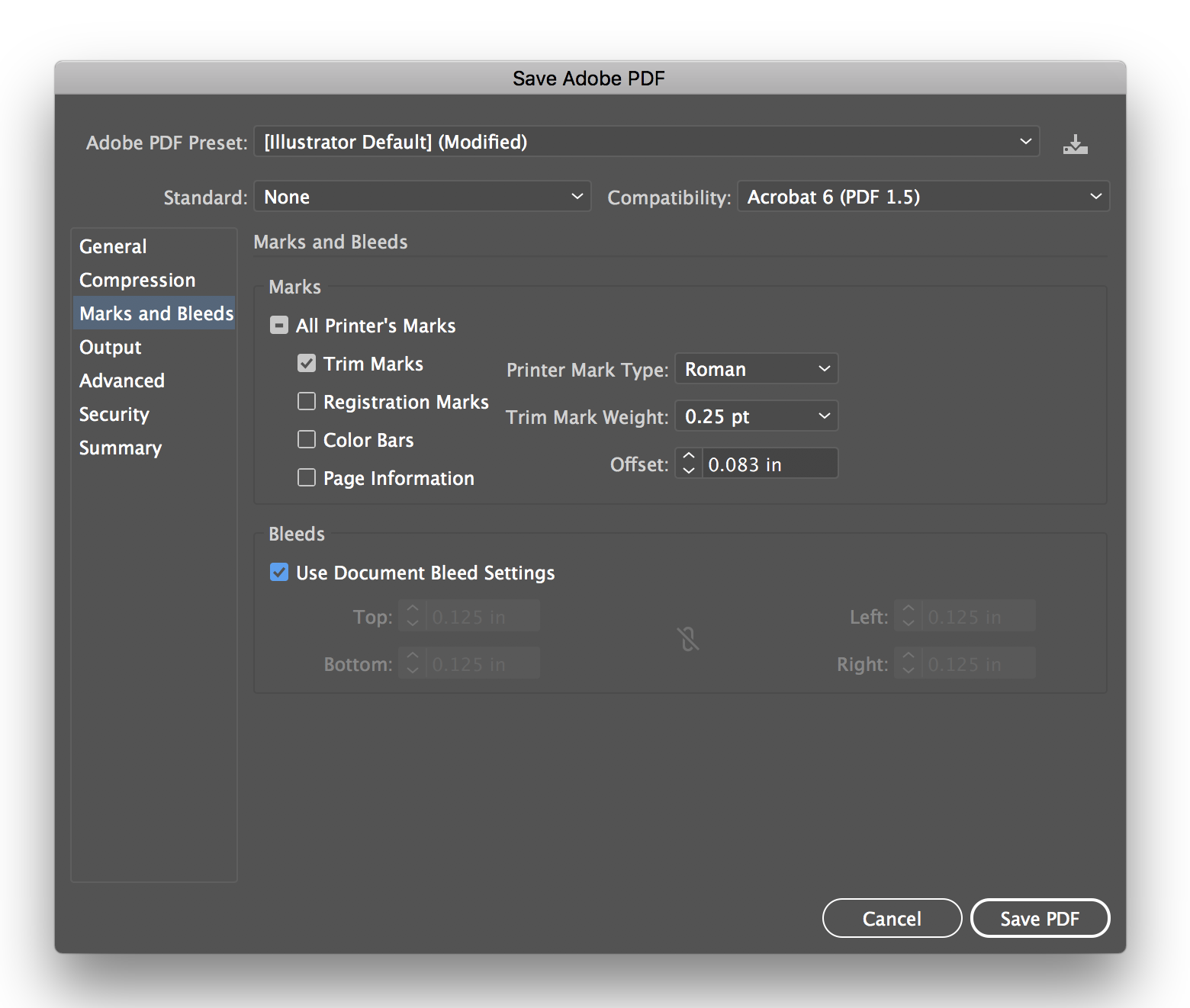Viewport: 1190px width, 1008px height.
Task: Click the Right bleed stepper arrows
Action: pyautogui.click(x=909, y=663)
